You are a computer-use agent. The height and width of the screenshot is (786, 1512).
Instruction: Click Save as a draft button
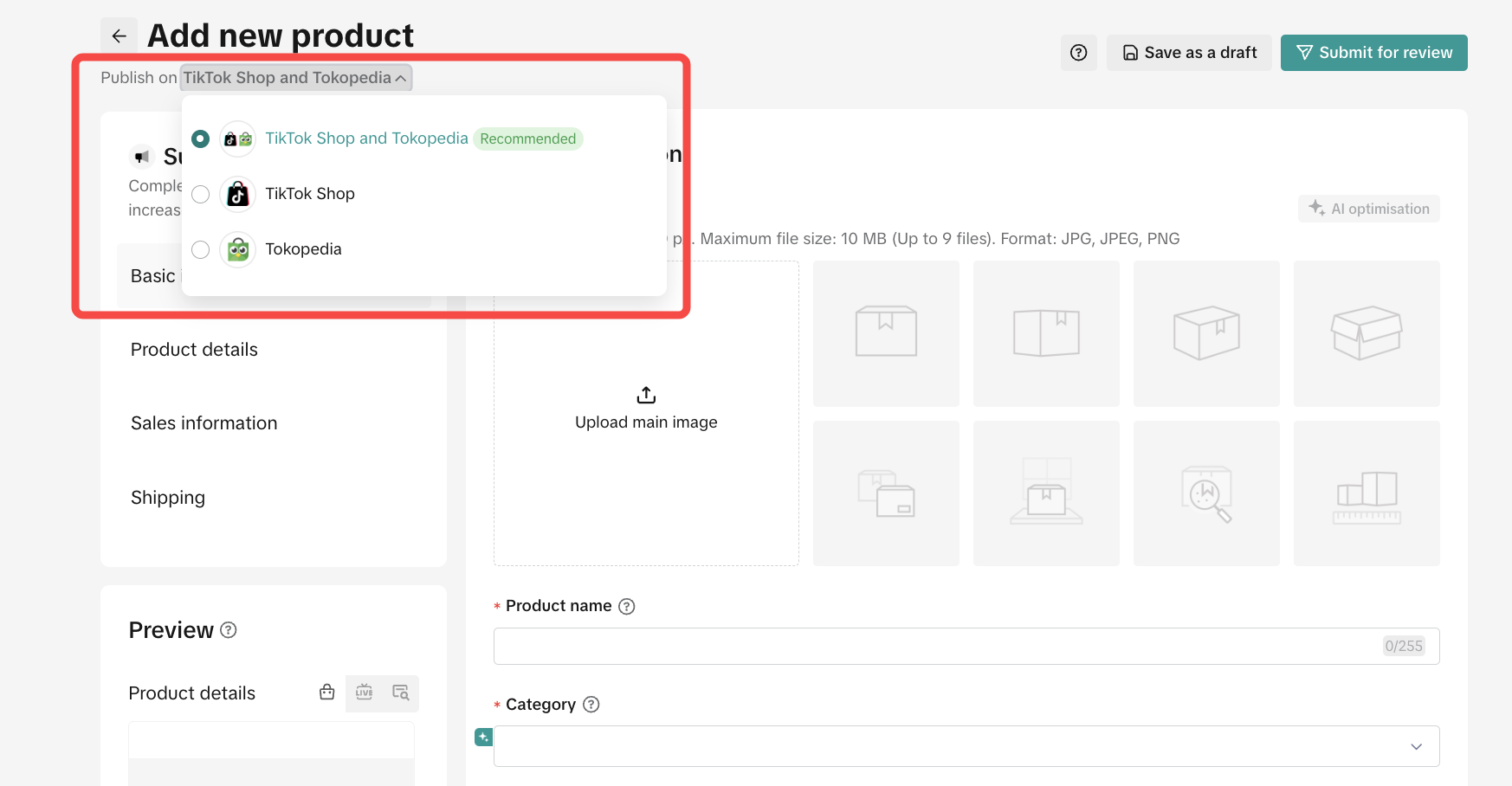pos(1188,53)
